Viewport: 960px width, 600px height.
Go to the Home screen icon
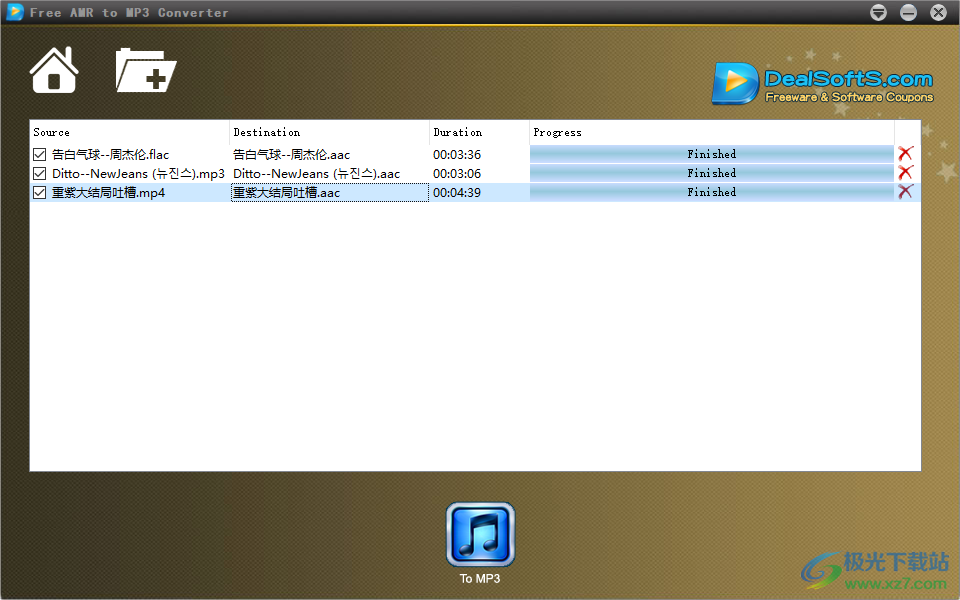pyautogui.click(x=54, y=70)
